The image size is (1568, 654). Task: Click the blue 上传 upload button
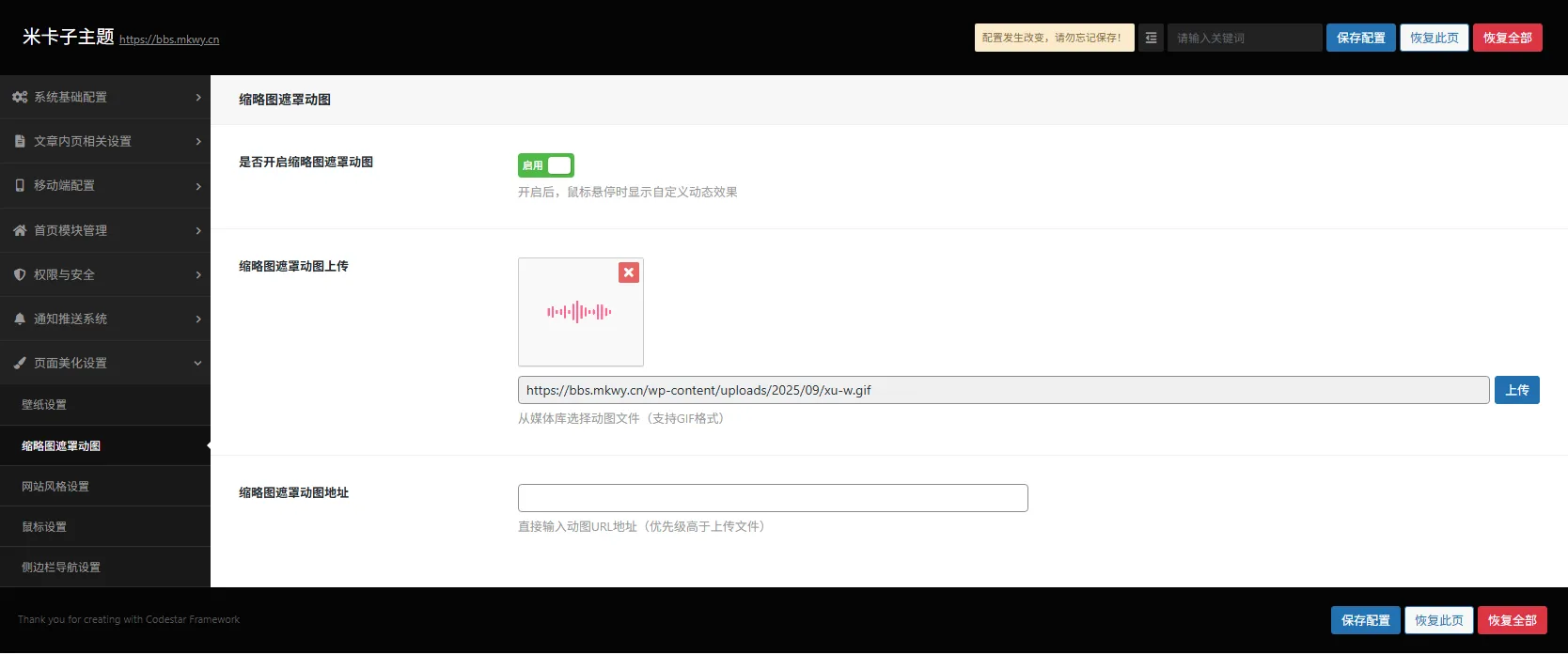(x=1516, y=390)
